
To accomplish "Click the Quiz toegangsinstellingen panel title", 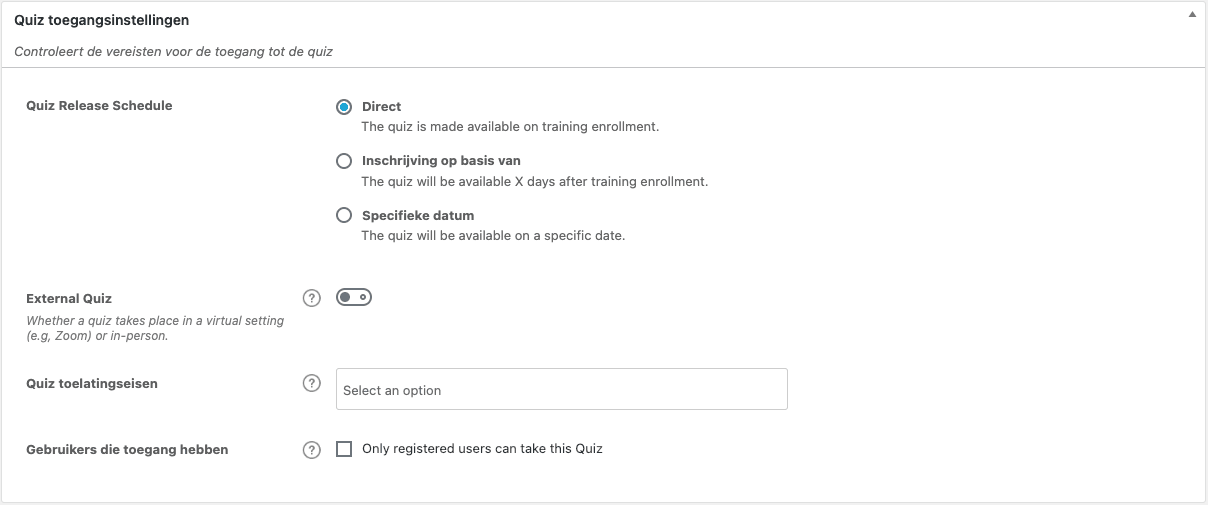I will (x=102, y=20).
